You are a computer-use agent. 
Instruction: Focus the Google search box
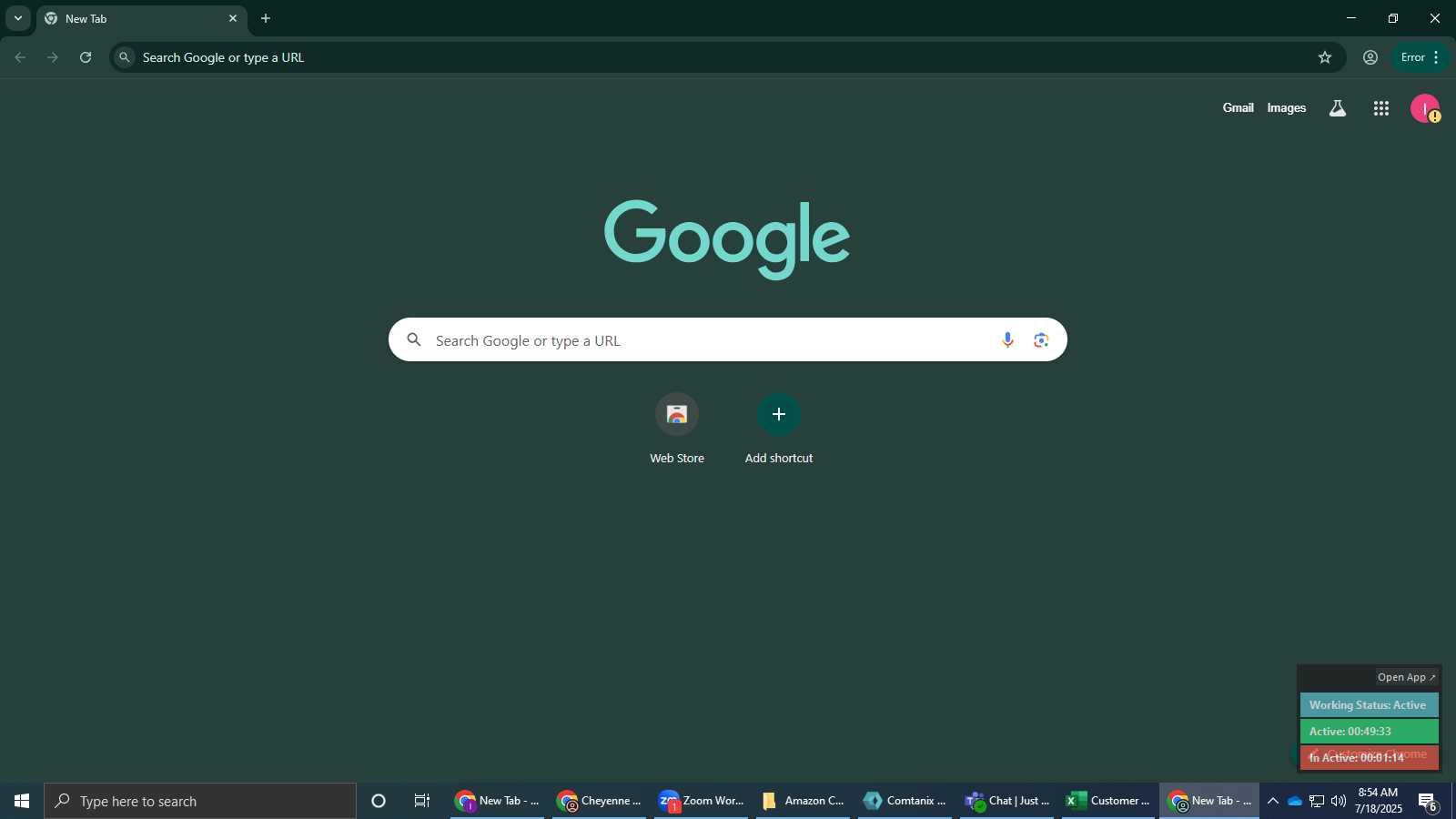pyautogui.click(x=728, y=339)
